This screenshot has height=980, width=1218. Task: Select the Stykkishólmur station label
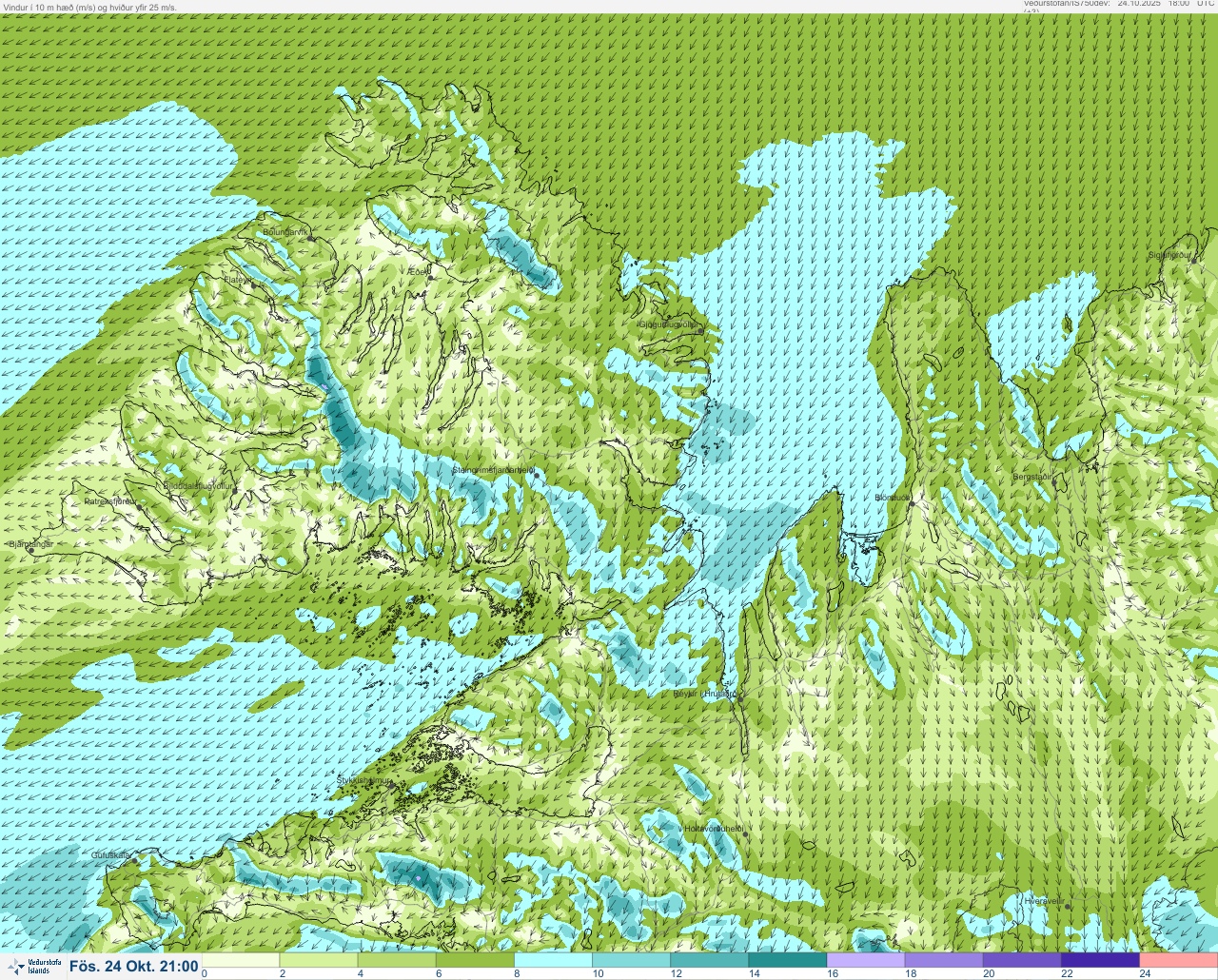(x=364, y=780)
